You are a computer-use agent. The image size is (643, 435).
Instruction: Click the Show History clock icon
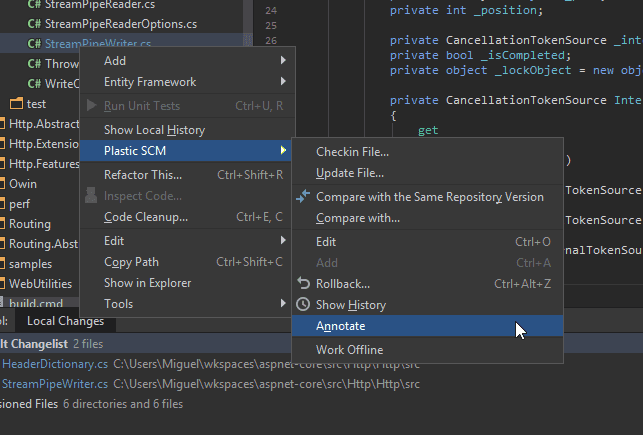point(304,305)
